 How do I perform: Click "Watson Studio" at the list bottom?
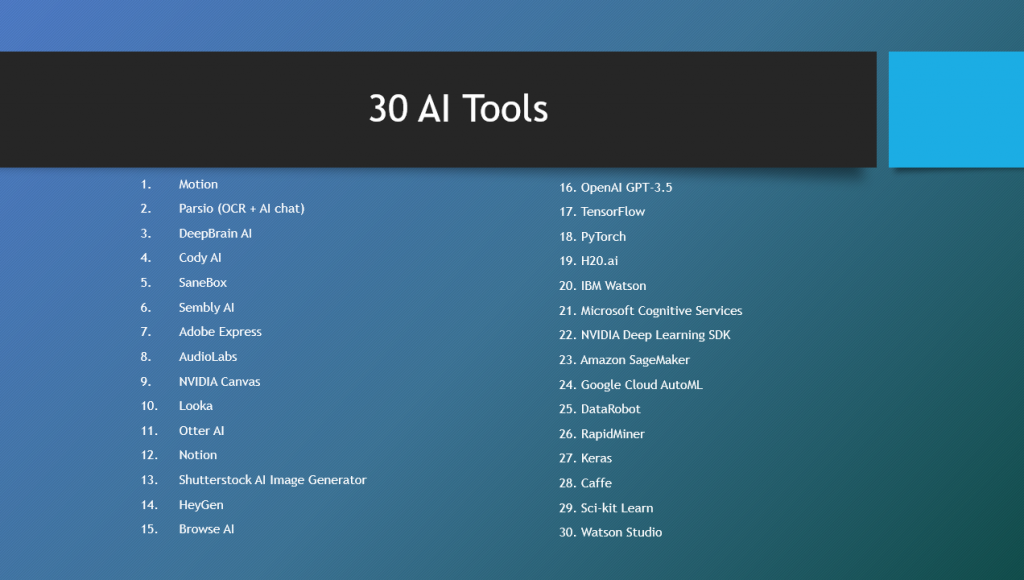621,532
